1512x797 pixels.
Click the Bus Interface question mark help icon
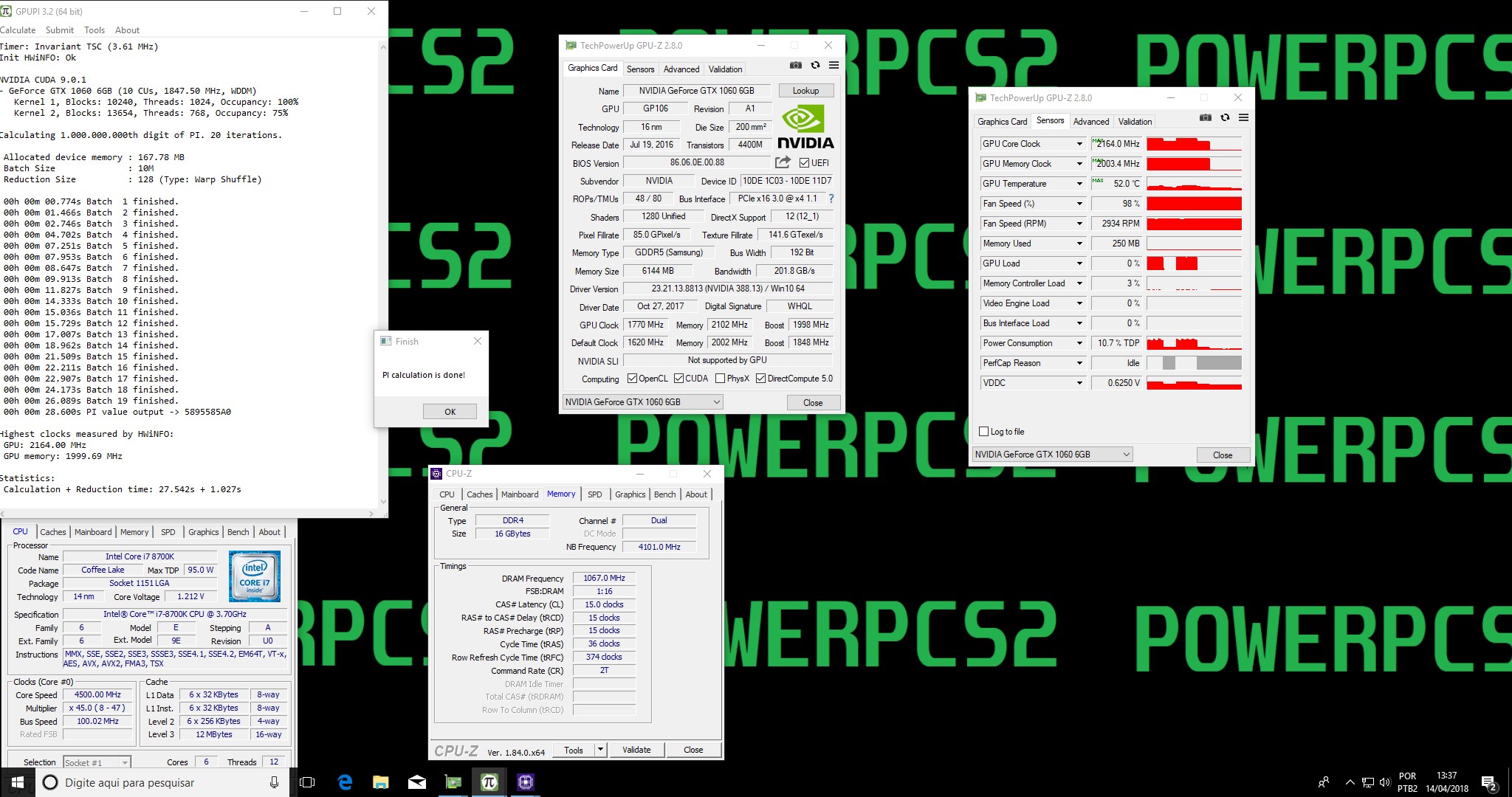tap(831, 199)
